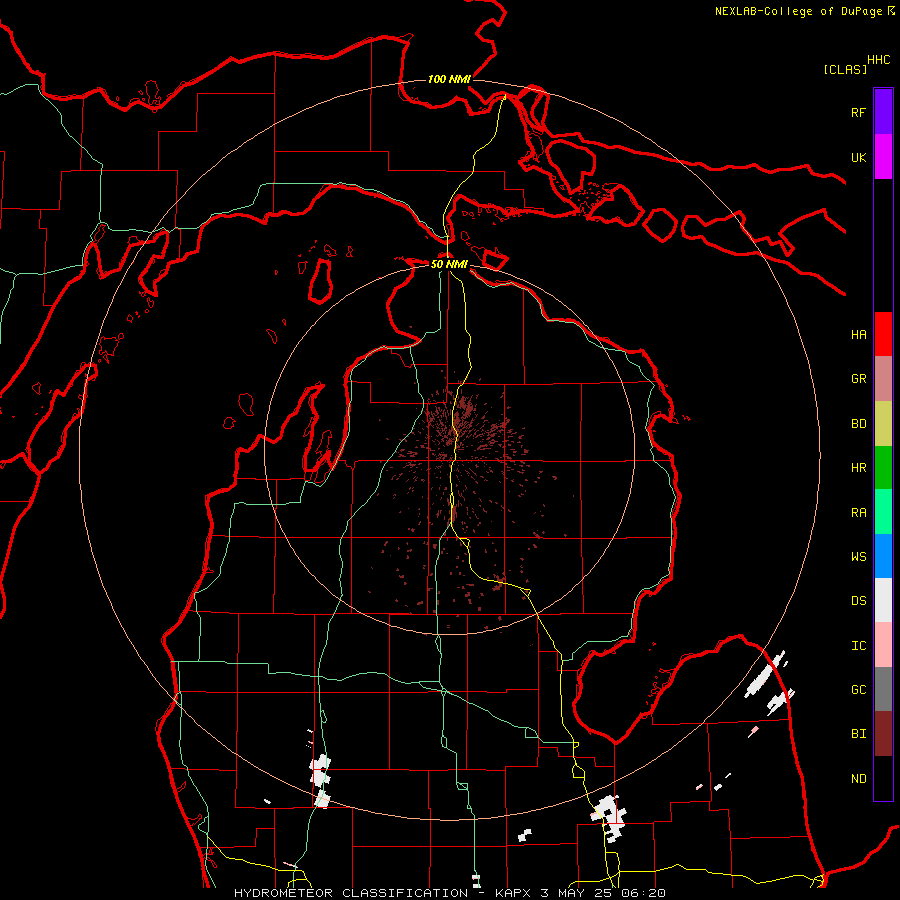The width and height of the screenshot is (900, 900).
Task: Click the 'RF' legend label
Action: tap(858, 112)
